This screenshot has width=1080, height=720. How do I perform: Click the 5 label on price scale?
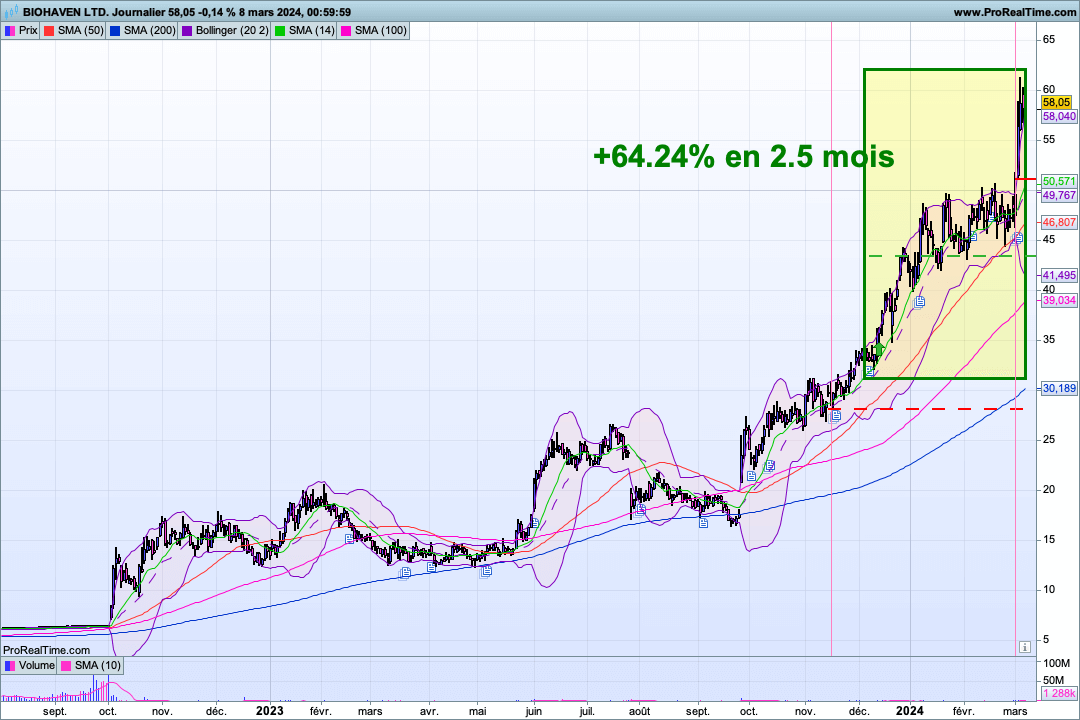tap(1046, 639)
